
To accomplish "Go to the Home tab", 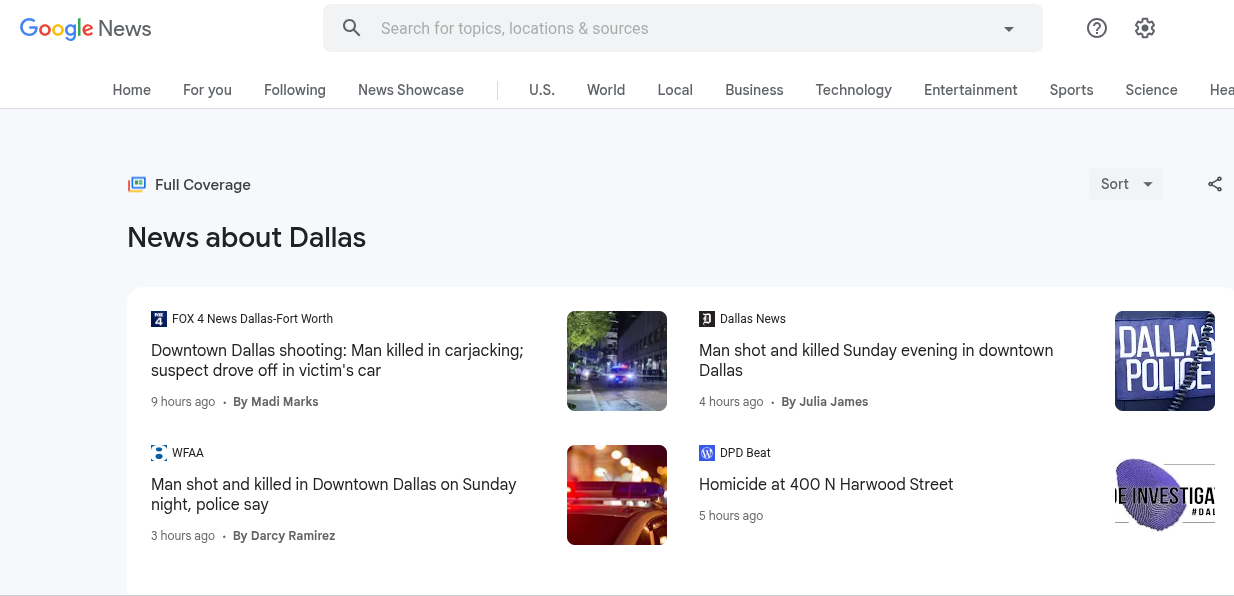I will (x=132, y=90).
